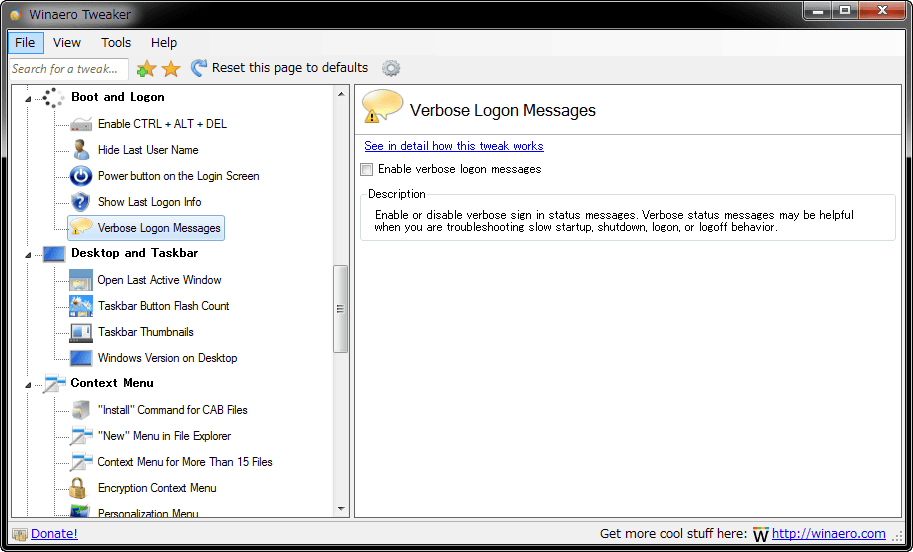
Task: Open settings via the gear icon
Action: tap(391, 68)
